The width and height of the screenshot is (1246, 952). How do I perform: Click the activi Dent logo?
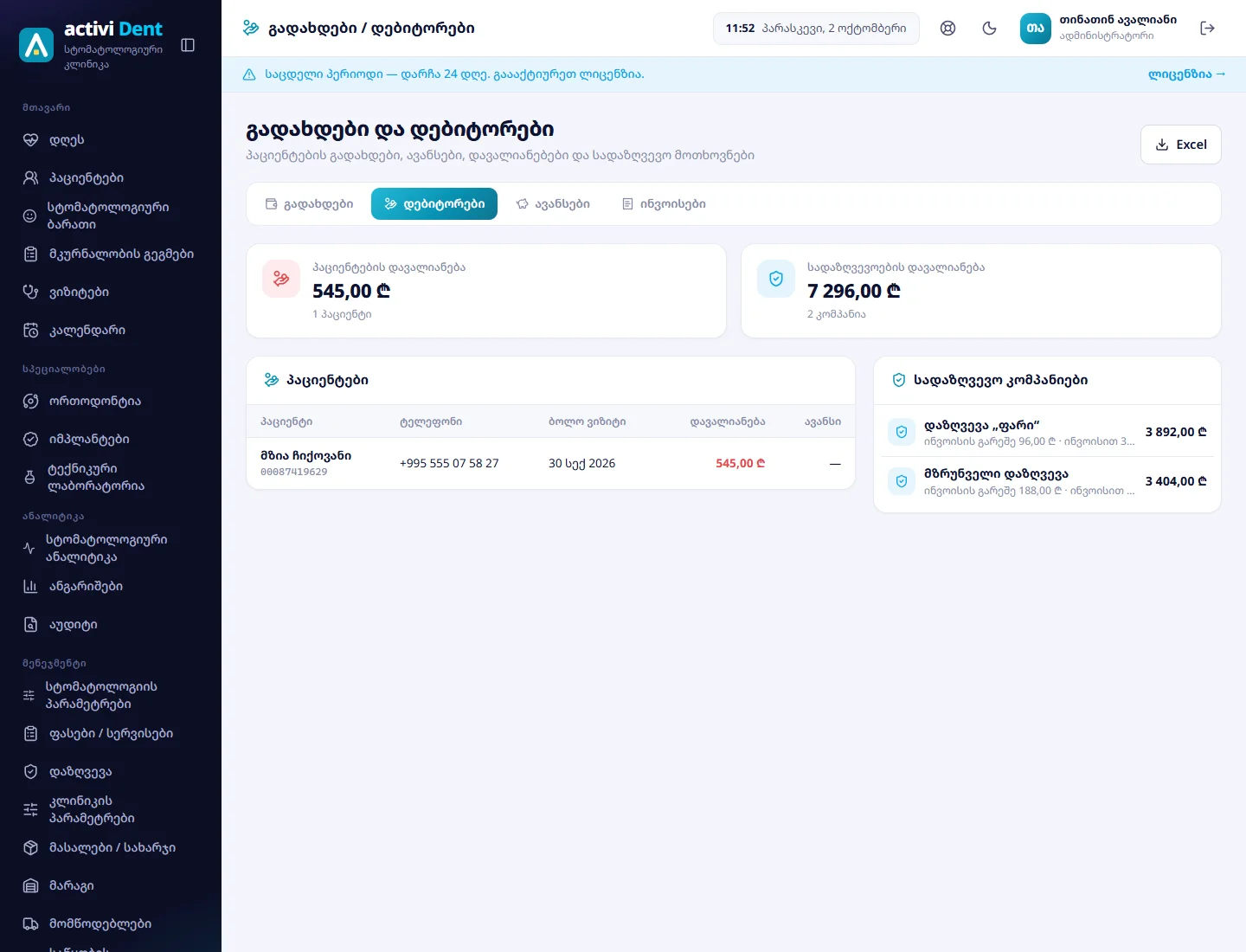click(x=36, y=45)
